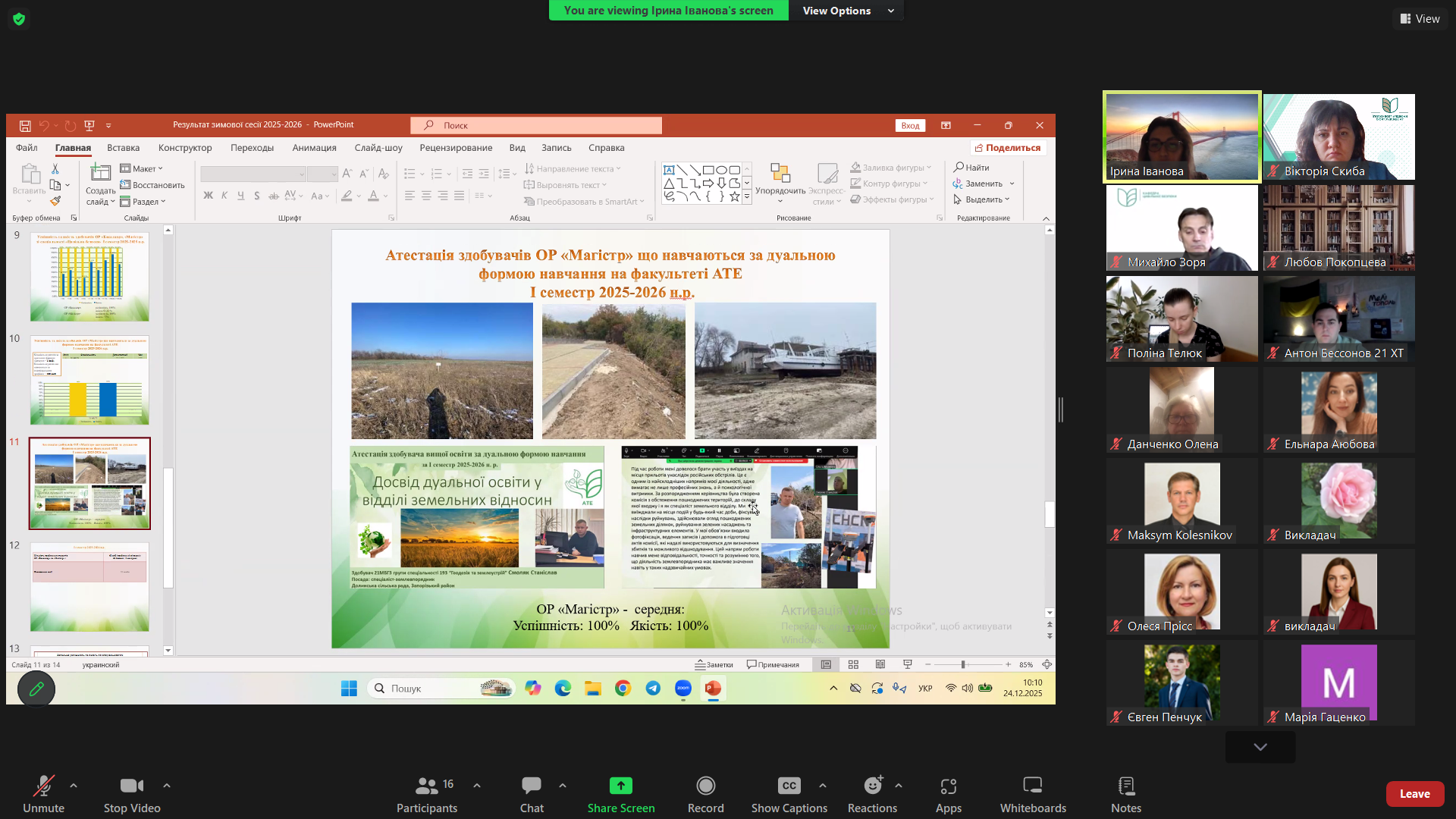Unmute your microphone in Zoom
This screenshot has width=1456, height=819.
[43, 793]
